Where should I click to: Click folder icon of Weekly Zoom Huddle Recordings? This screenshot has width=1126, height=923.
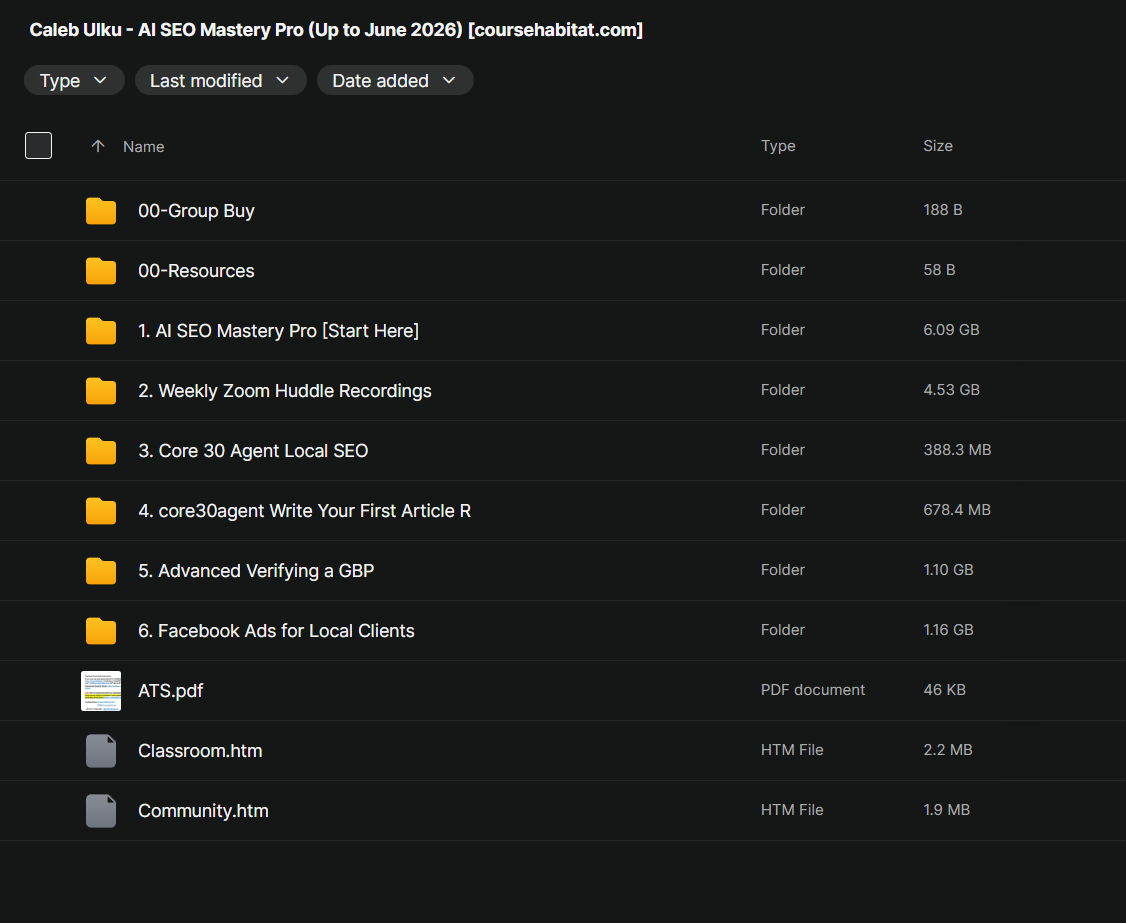pos(101,391)
